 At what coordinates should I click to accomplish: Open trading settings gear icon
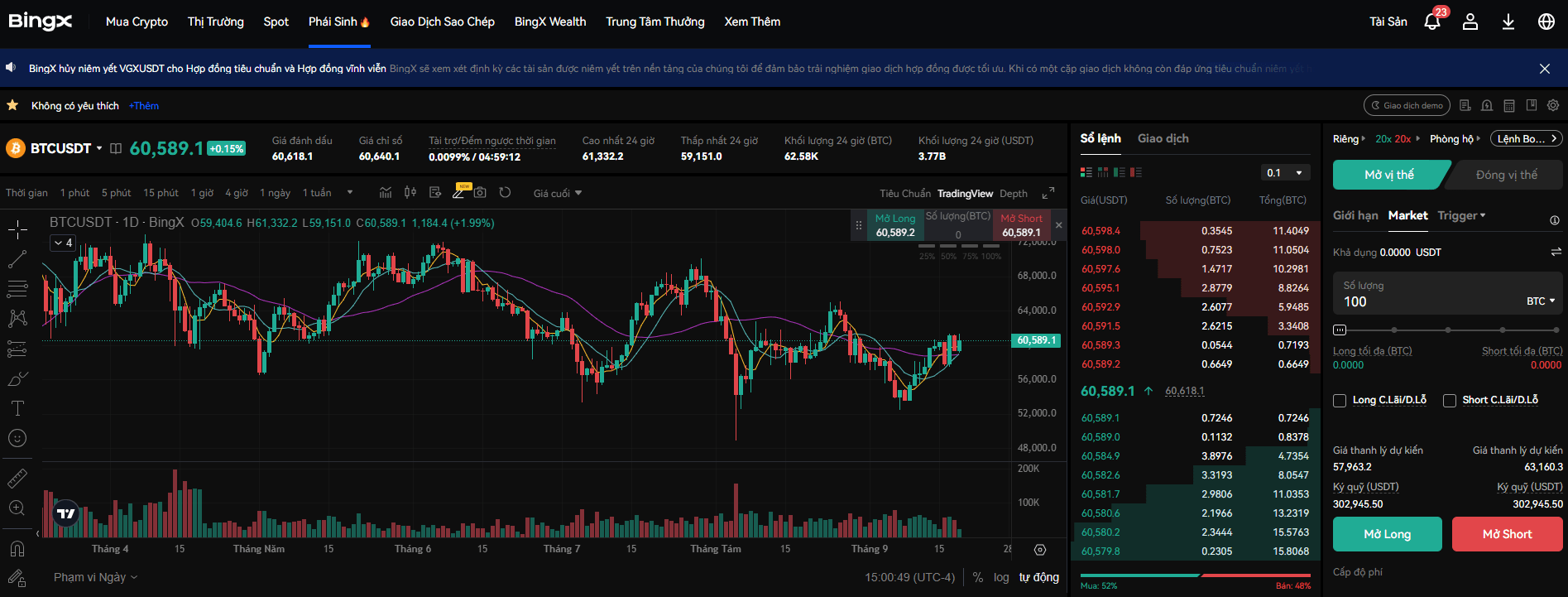pyautogui.click(x=1553, y=106)
